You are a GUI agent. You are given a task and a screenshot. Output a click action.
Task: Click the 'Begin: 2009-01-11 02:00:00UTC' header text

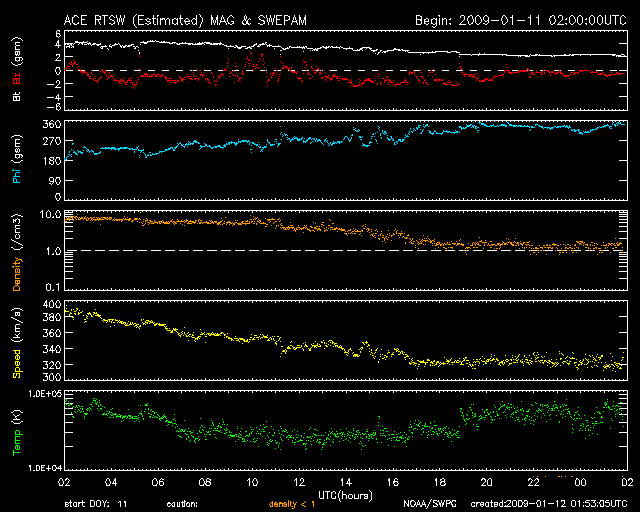521,20
